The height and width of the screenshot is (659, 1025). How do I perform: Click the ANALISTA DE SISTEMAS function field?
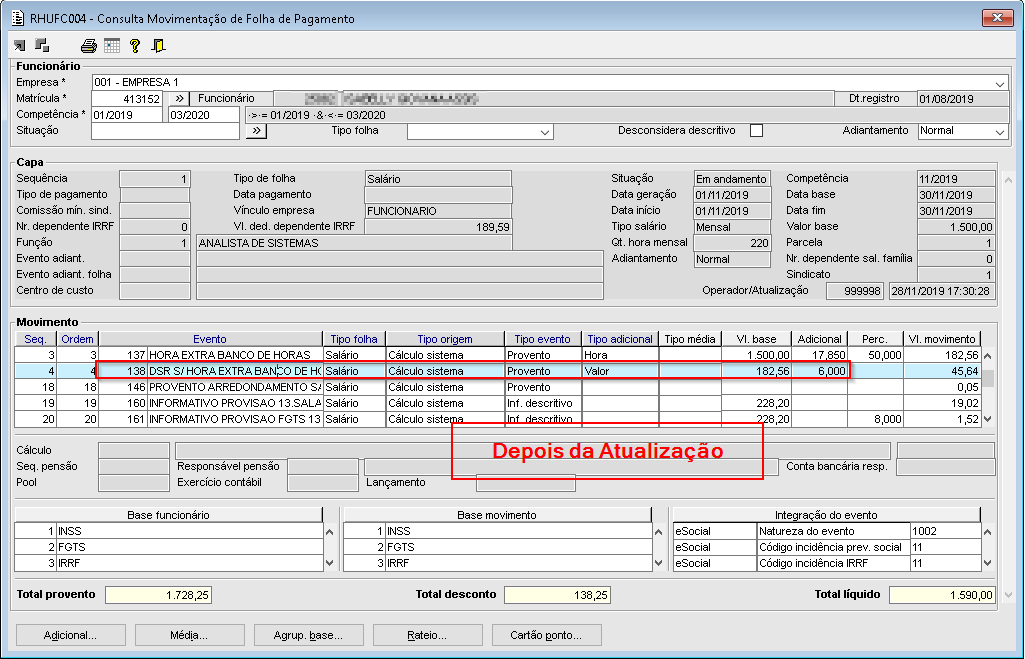click(x=354, y=243)
